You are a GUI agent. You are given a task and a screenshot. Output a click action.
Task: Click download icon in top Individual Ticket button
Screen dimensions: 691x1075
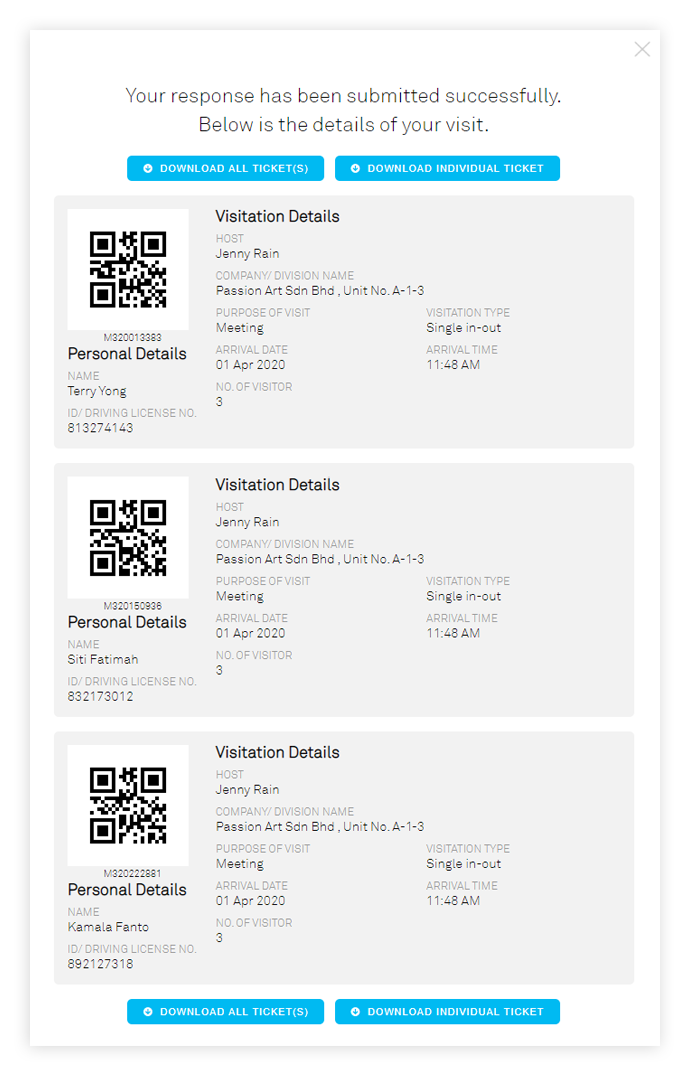pyautogui.click(x=355, y=169)
